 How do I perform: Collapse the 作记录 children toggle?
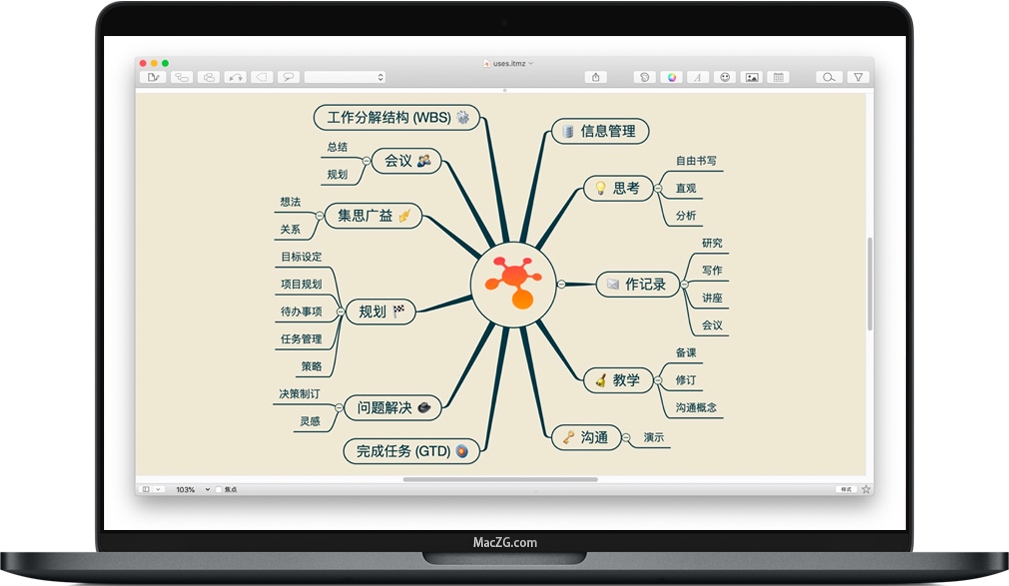tap(684, 284)
